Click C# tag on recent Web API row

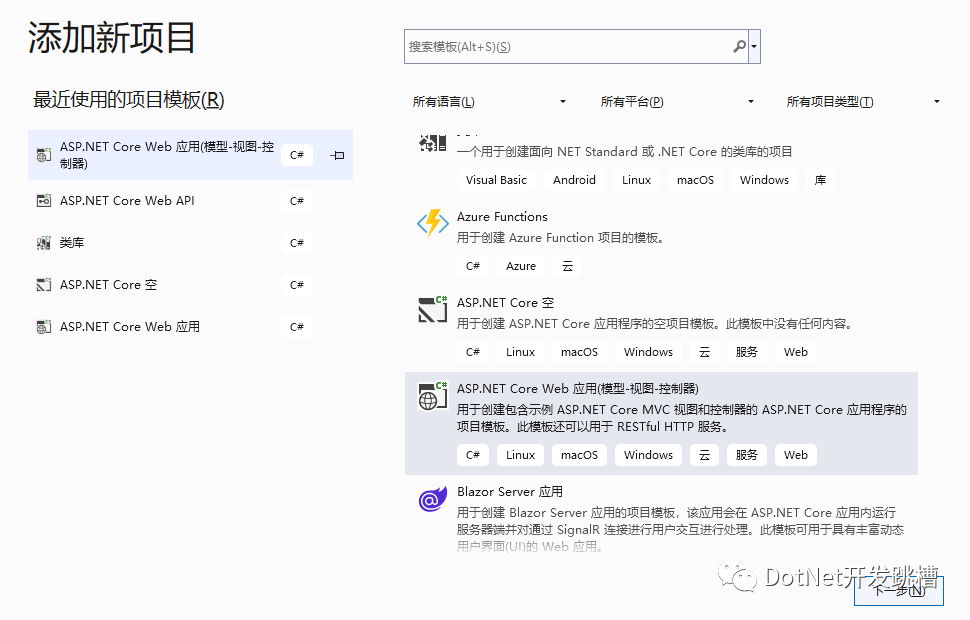pyautogui.click(x=297, y=200)
